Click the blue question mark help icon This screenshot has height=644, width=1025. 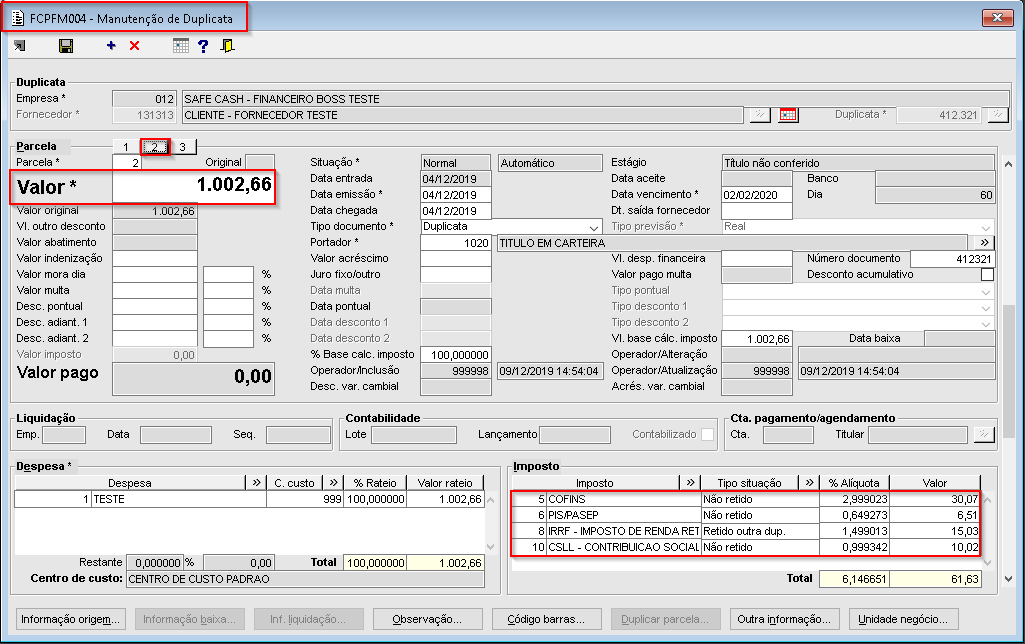click(x=203, y=46)
